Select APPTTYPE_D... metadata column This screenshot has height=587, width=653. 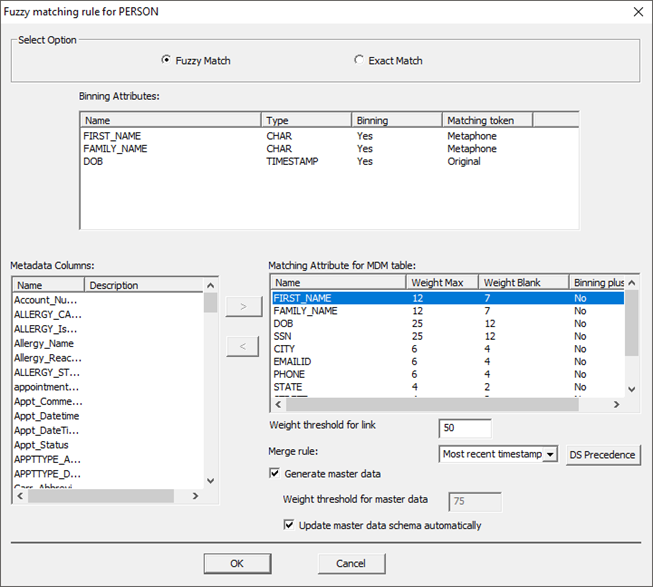47,474
